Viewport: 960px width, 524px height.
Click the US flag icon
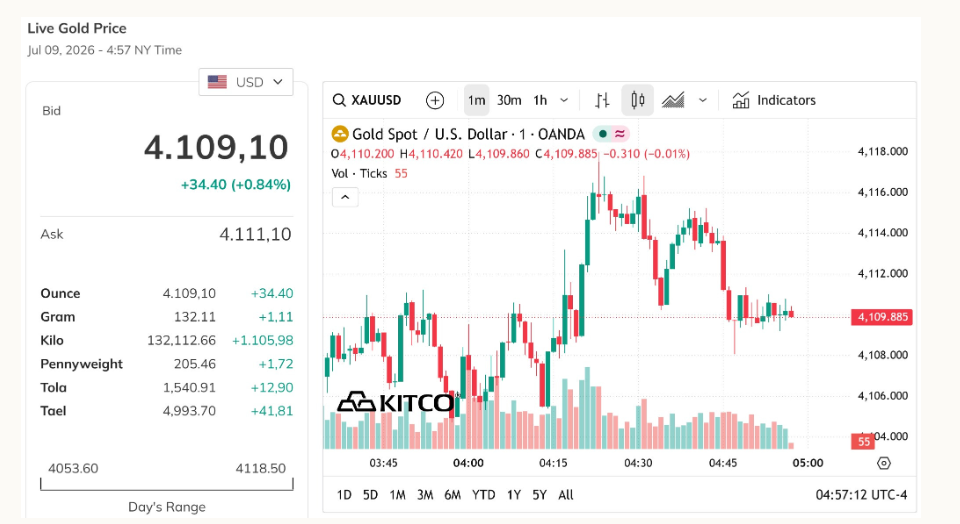[x=217, y=82]
